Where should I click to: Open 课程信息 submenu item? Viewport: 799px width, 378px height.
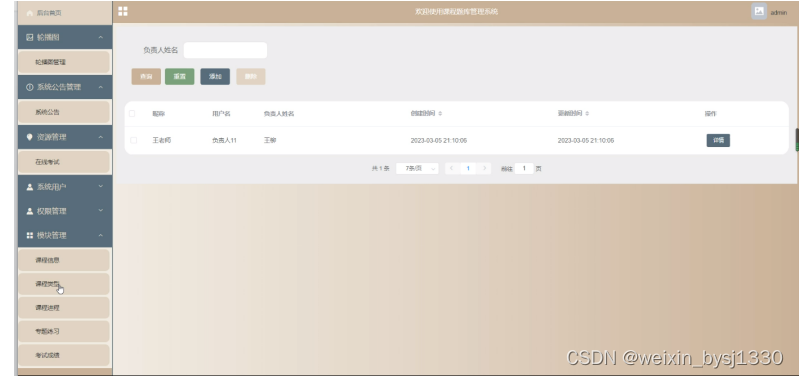pyautogui.click(x=64, y=260)
